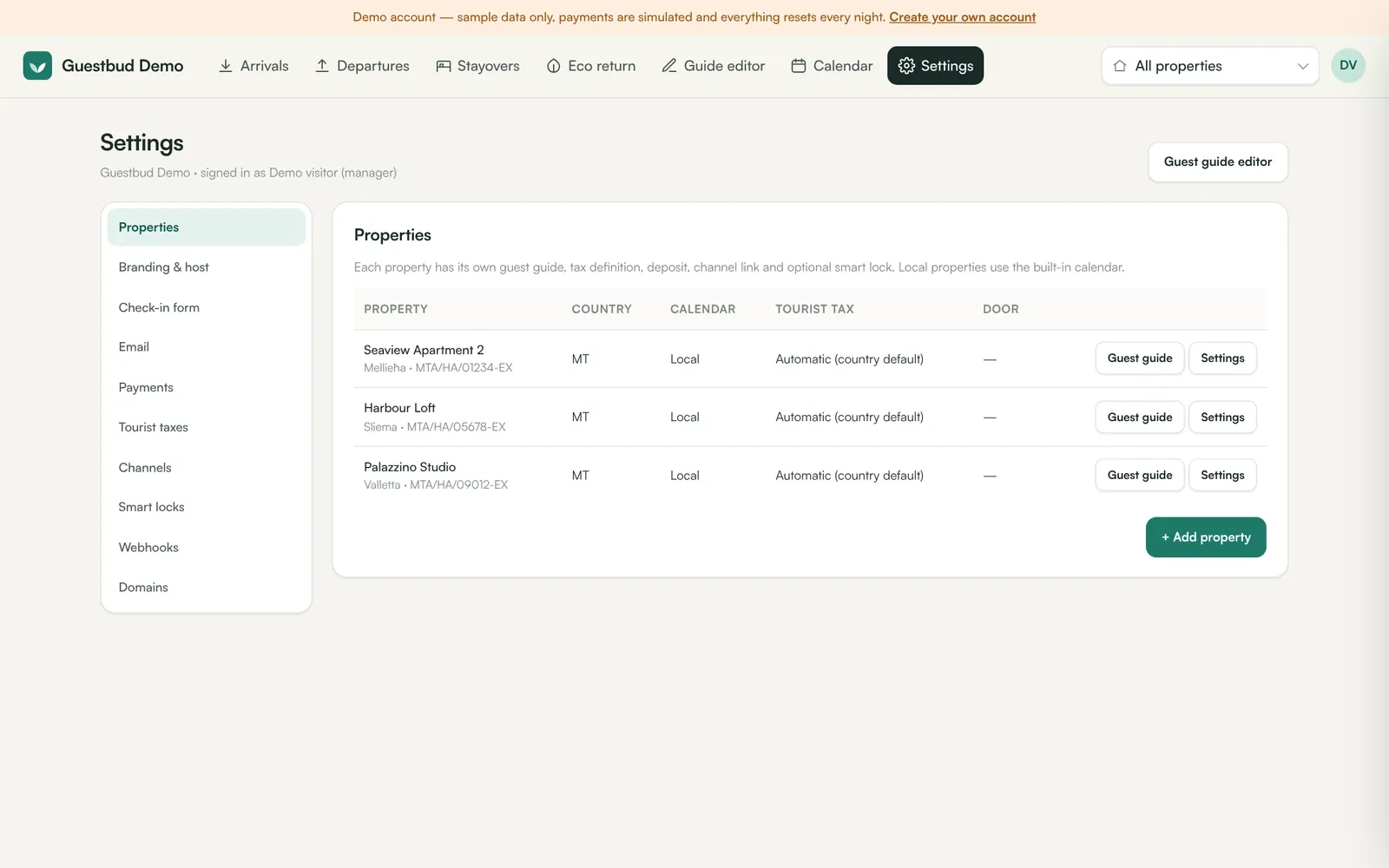Expand the All properties dropdown chevron
The width and height of the screenshot is (1389, 868).
(1303, 66)
